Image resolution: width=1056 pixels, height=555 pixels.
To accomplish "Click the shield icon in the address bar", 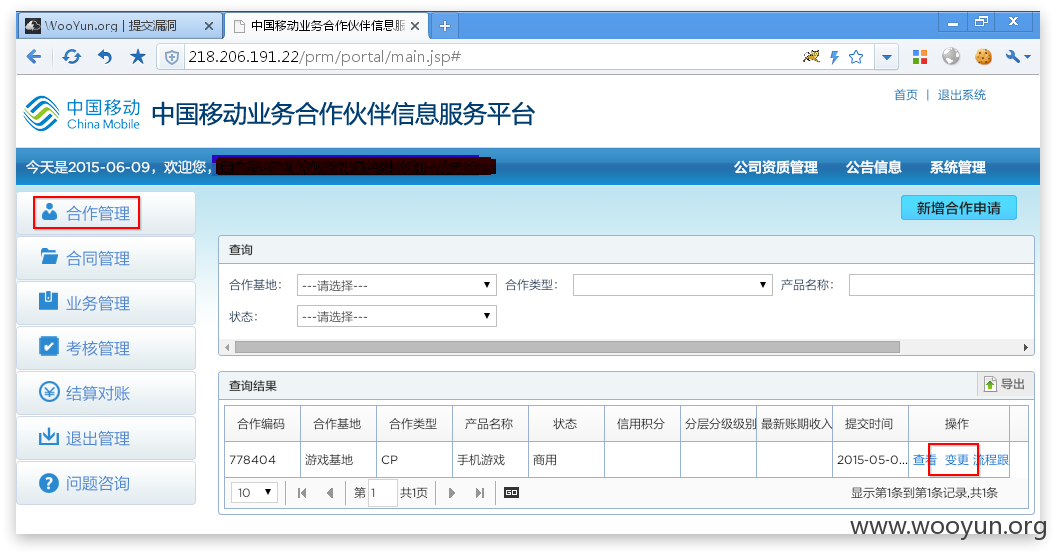I will (x=172, y=57).
